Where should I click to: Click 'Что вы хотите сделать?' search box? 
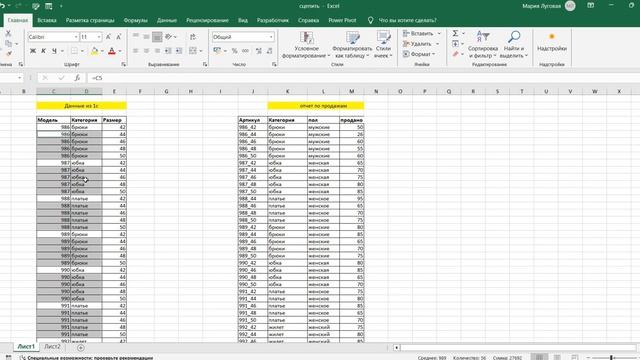click(x=407, y=20)
